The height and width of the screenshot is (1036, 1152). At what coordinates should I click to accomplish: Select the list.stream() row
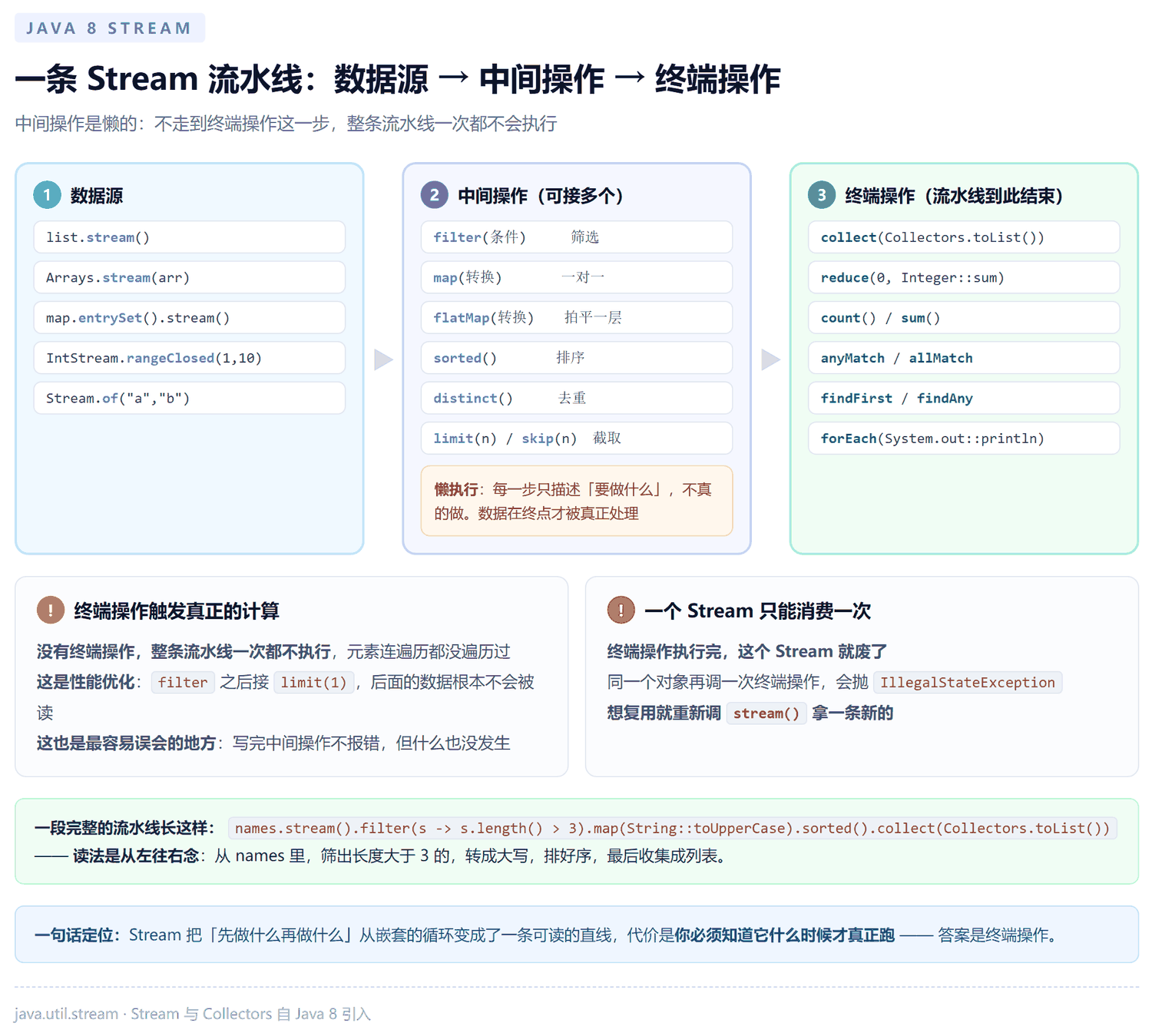[190, 237]
